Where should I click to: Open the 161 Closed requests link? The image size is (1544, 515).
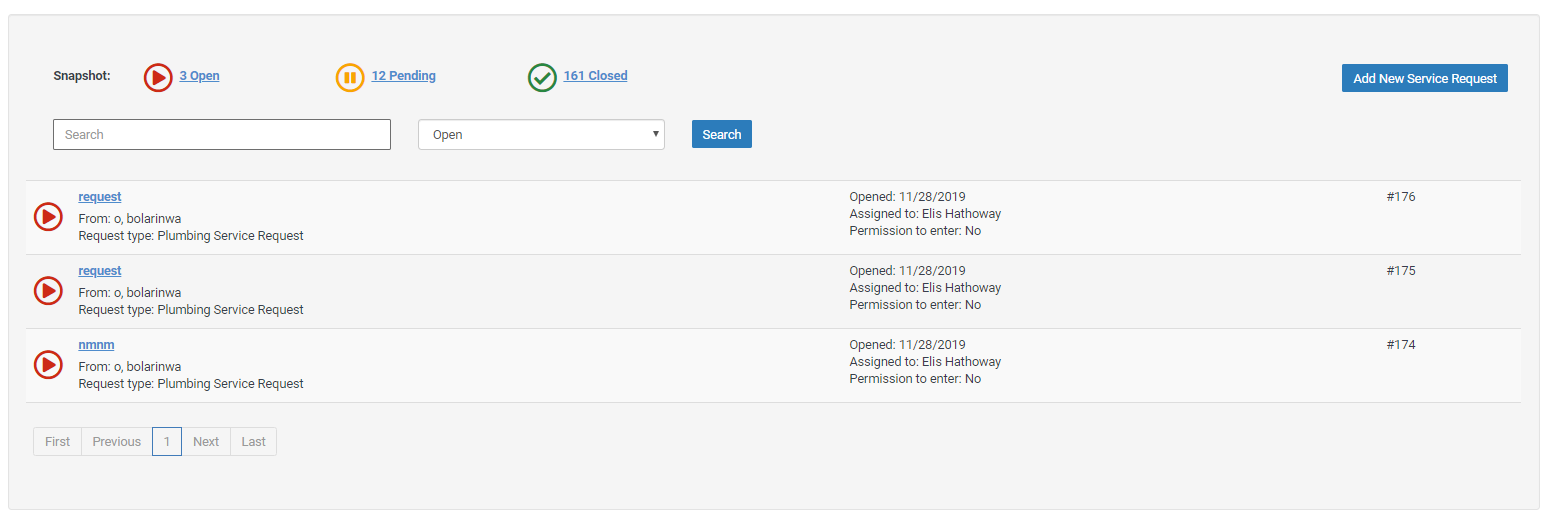click(x=595, y=76)
